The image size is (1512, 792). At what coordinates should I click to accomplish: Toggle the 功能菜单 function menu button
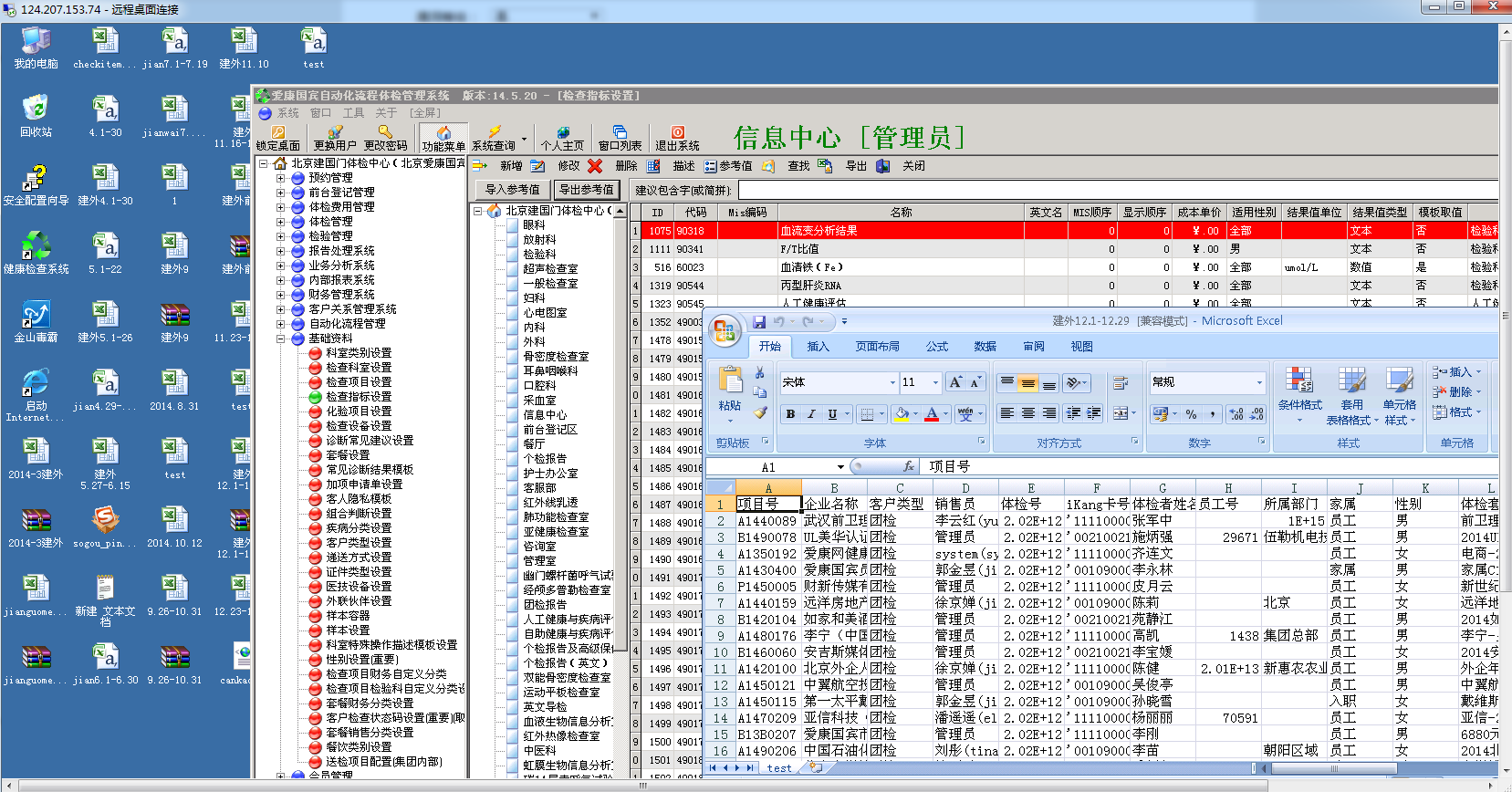pos(443,138)
